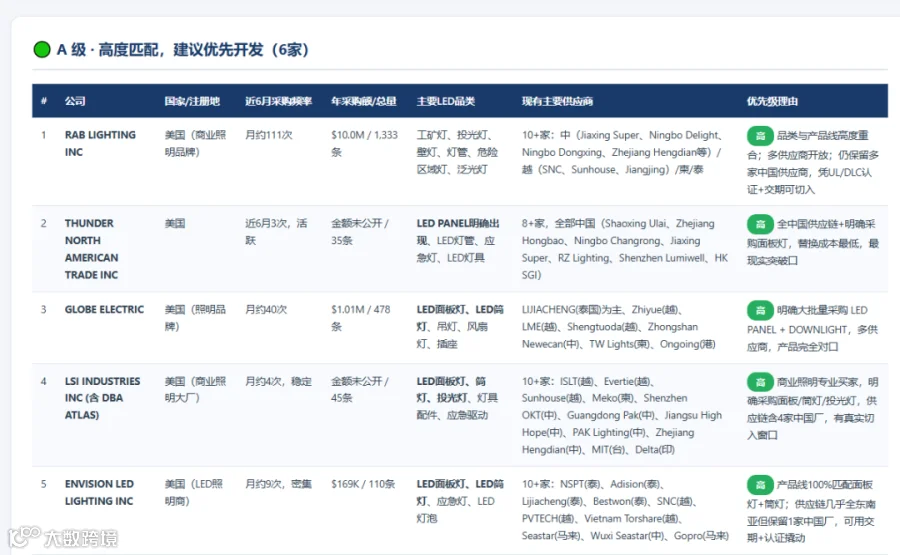The height and width of the screenshot is (555, 900).
Task: Select company THUNDER NORTH AMERICAN TRADE INC
Action: [91, 249]
